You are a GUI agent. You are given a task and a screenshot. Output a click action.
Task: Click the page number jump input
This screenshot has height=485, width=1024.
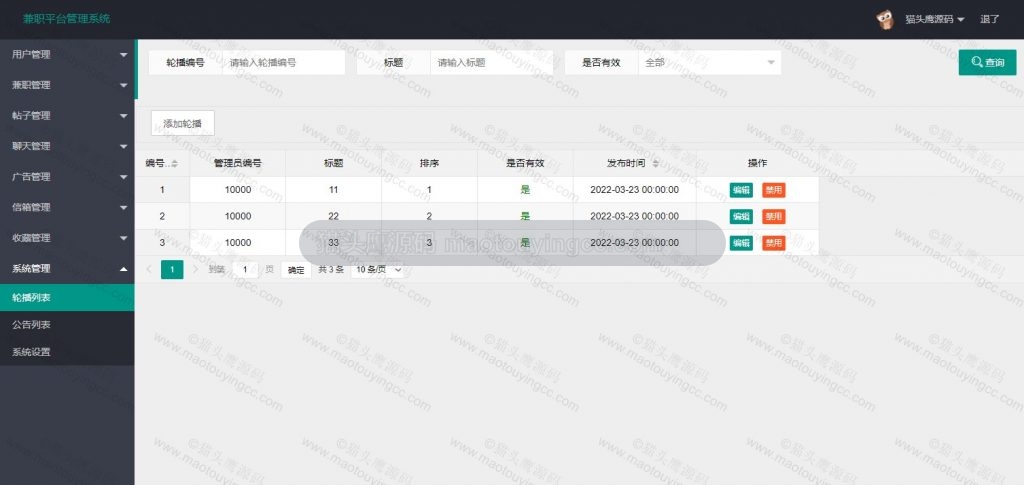(245, 269)
